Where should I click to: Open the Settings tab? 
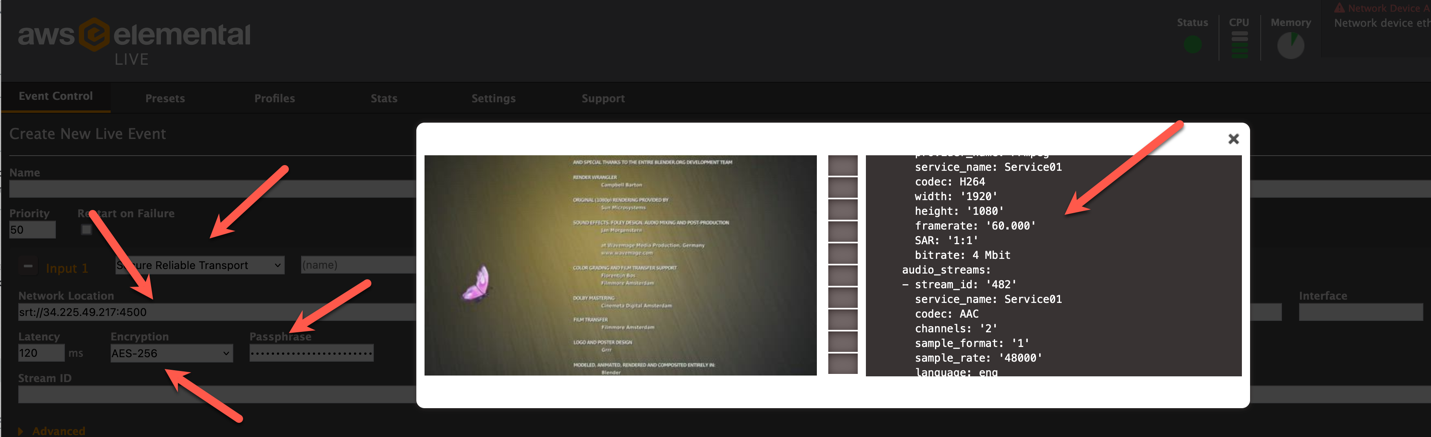tap(493, 98)
